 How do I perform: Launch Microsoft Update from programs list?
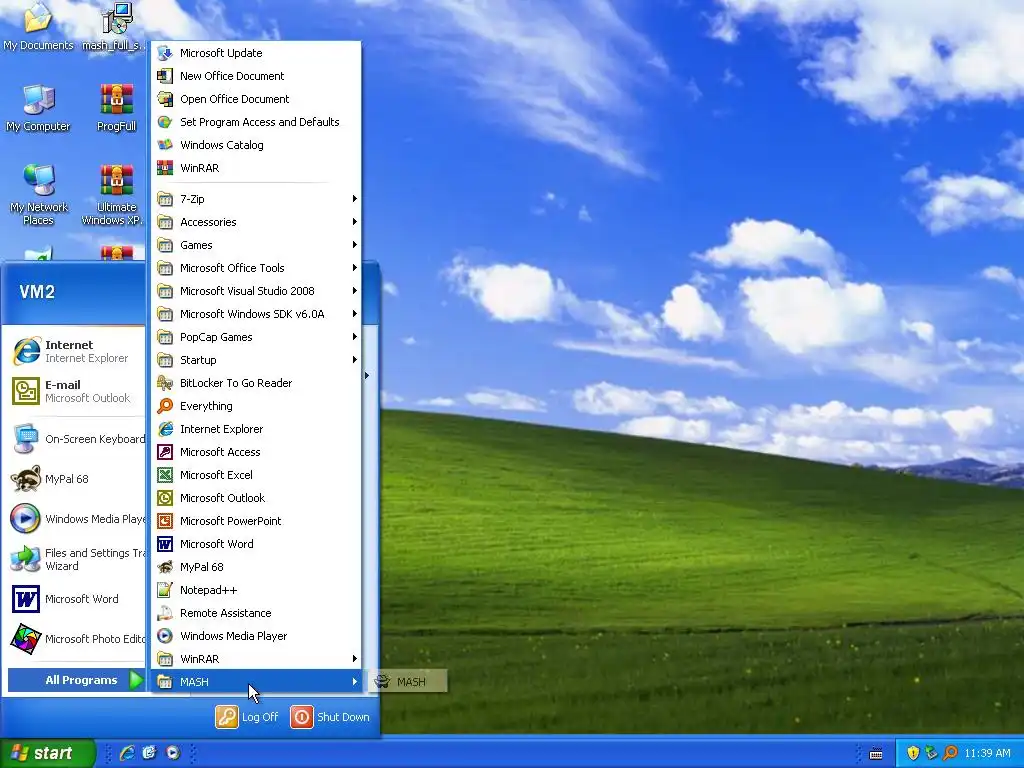[256, 53]
